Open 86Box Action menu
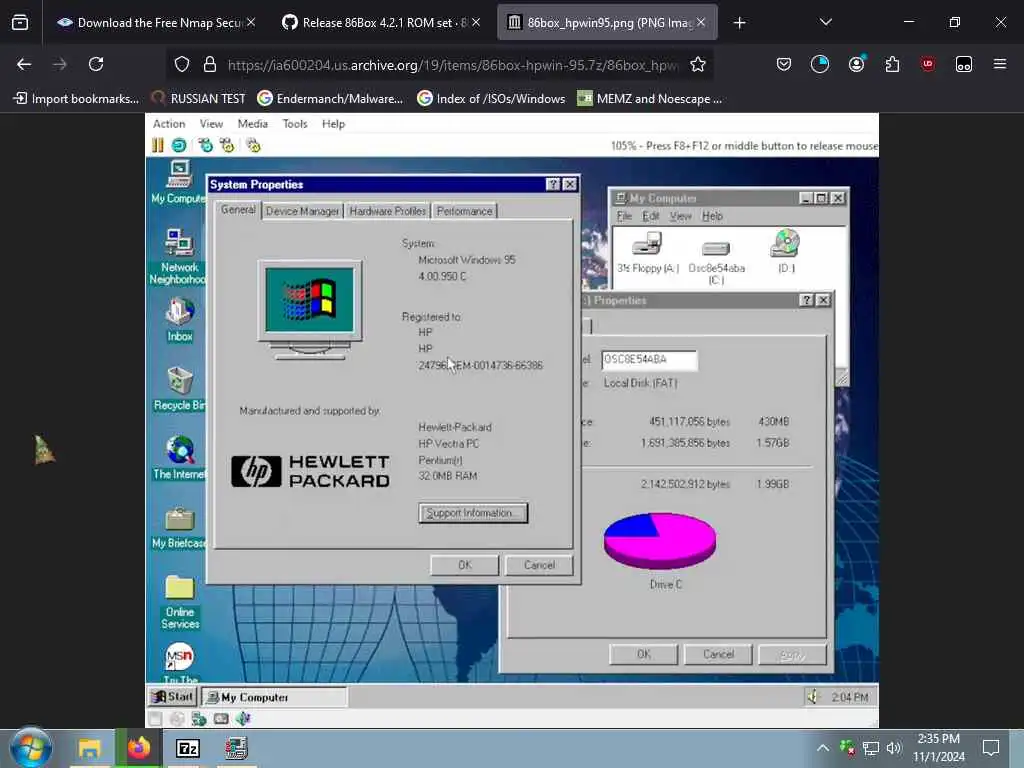 pyautogui.click(x=169, y=123)
